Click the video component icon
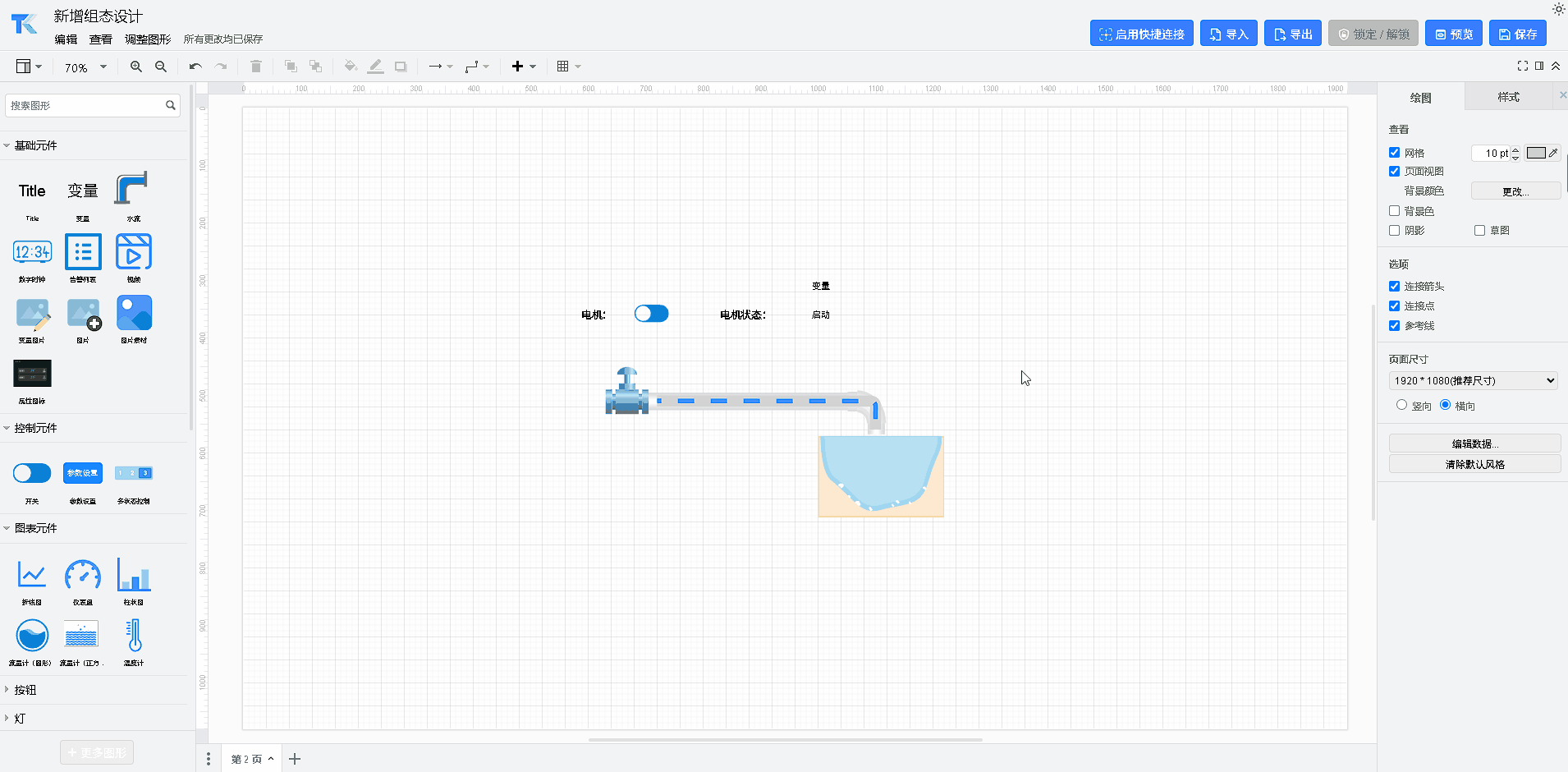The height and width of the screenshot is (772, 1568). [134, 252]
